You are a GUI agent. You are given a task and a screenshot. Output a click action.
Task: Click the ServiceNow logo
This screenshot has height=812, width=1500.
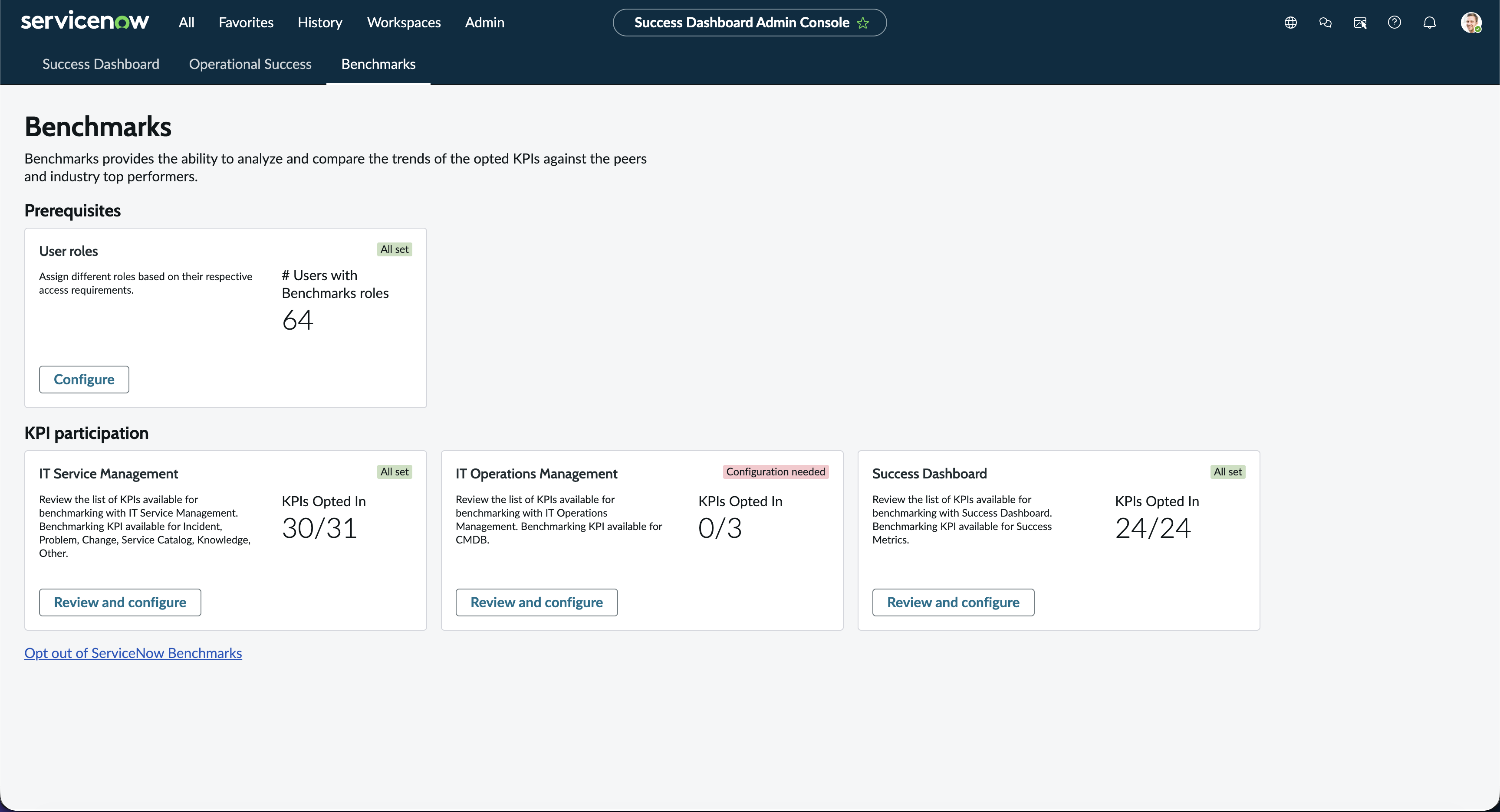tap(85, 22)
